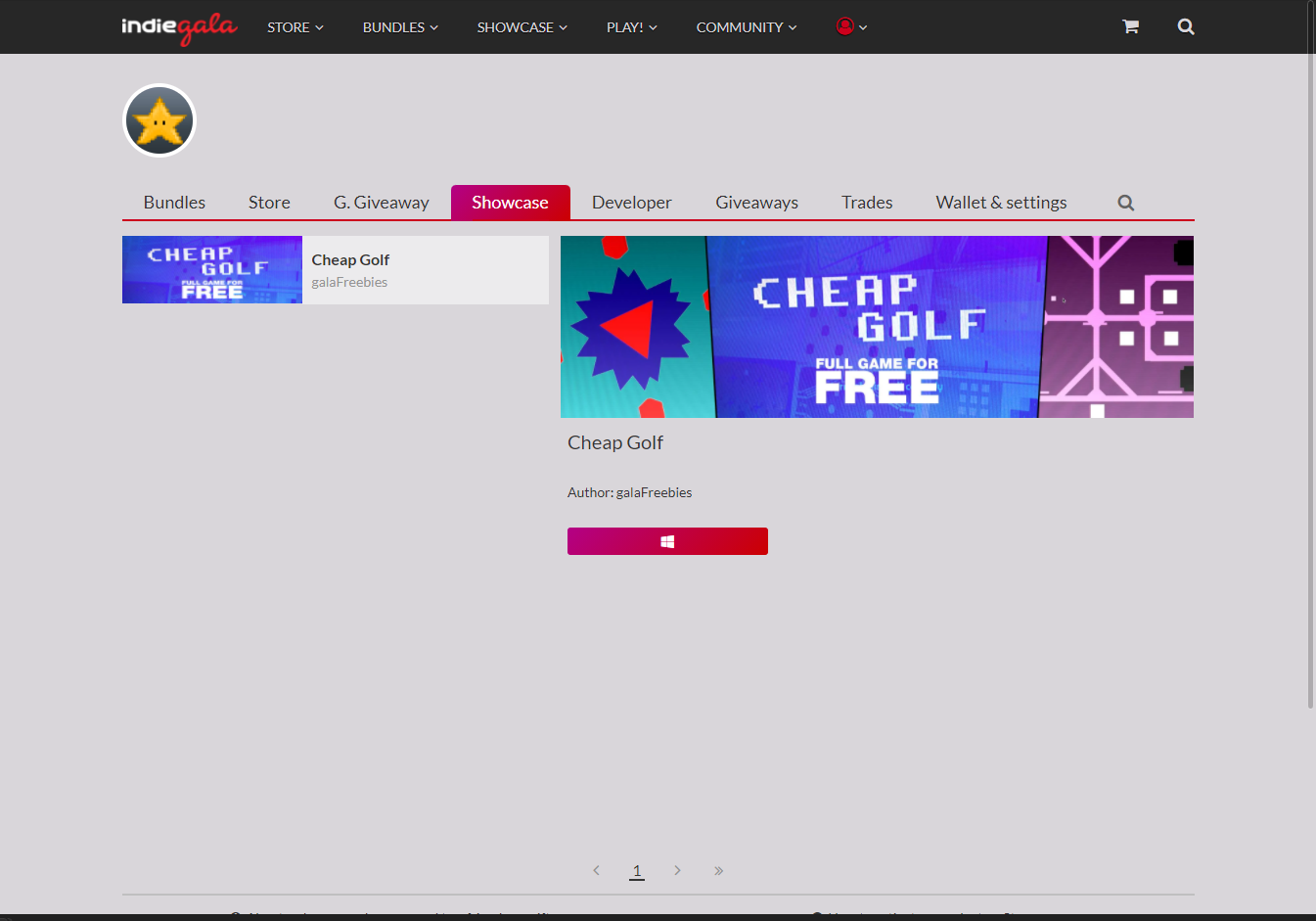
Task: Switch to the Trades tab
Action: [867, 203]
